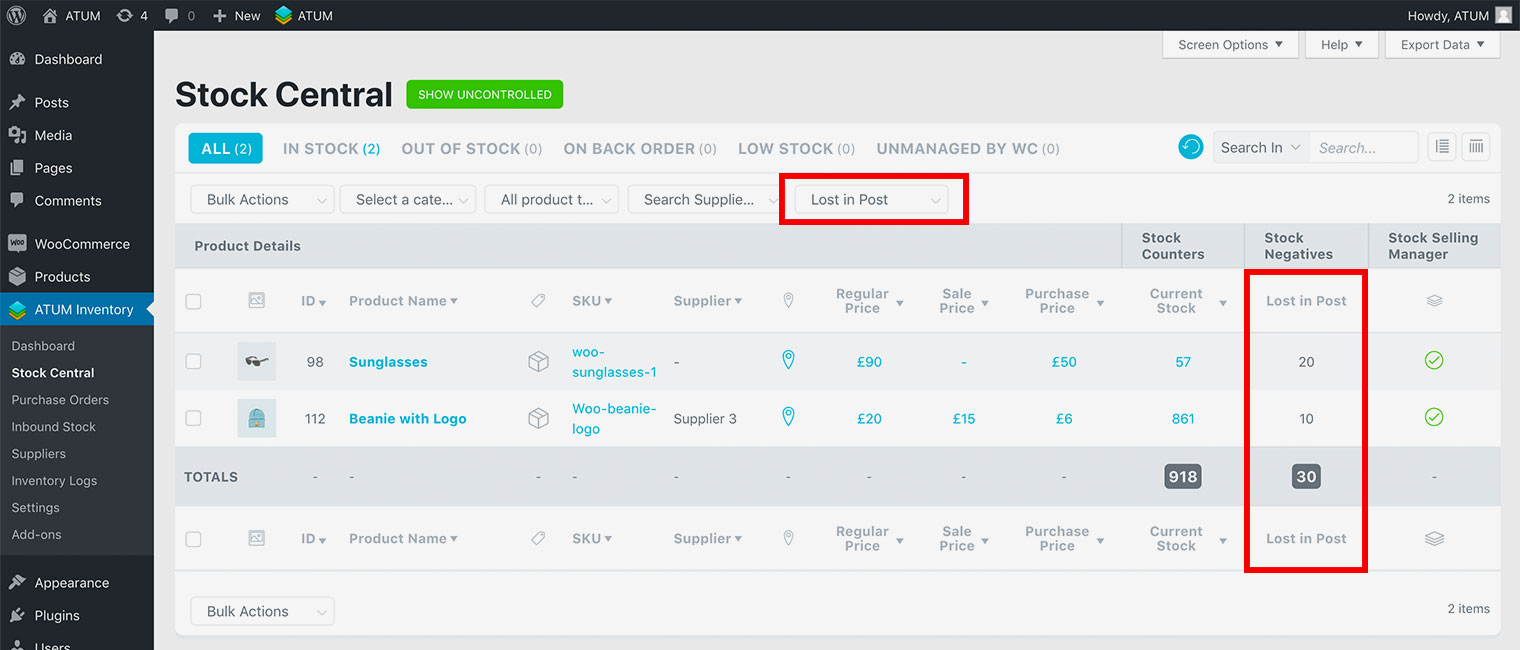1520x650 pixels.
Task: Click the tag icon in the header row
Action: point(538,301)
